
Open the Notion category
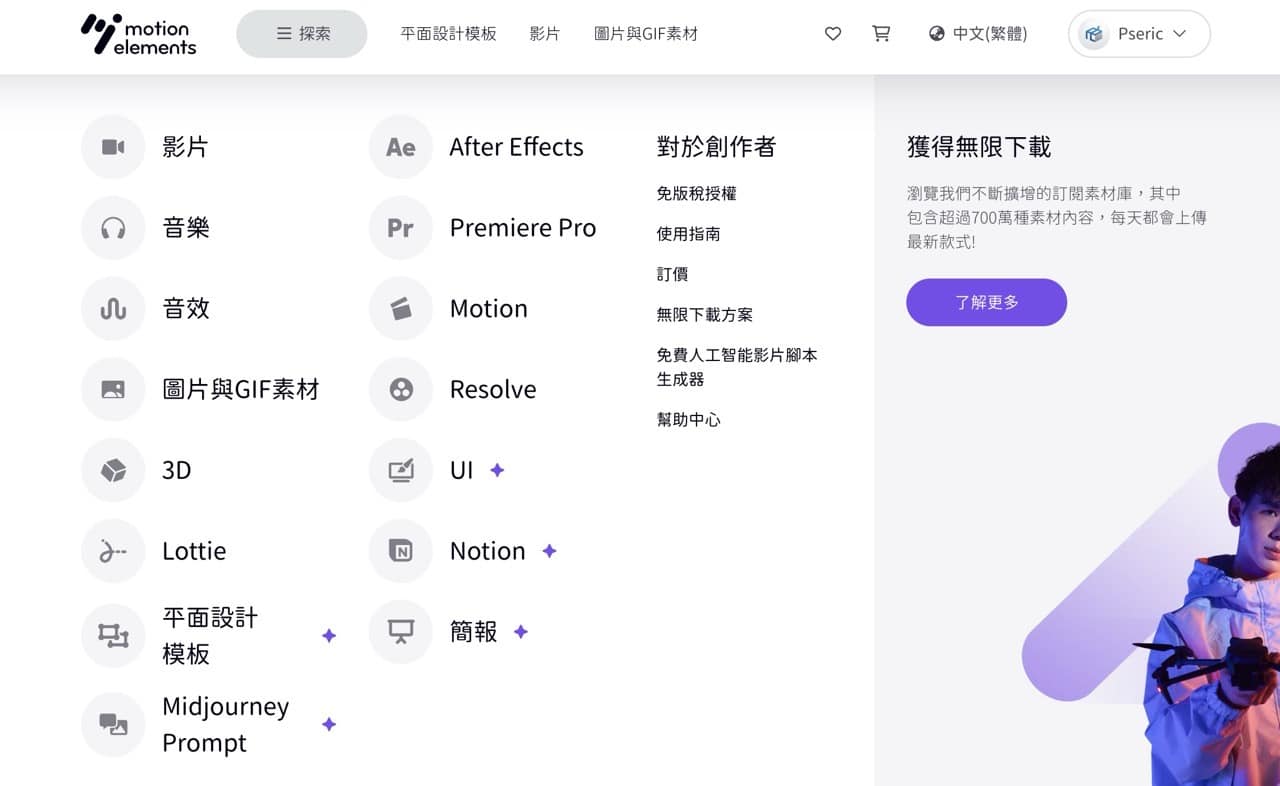click(487, 551)
